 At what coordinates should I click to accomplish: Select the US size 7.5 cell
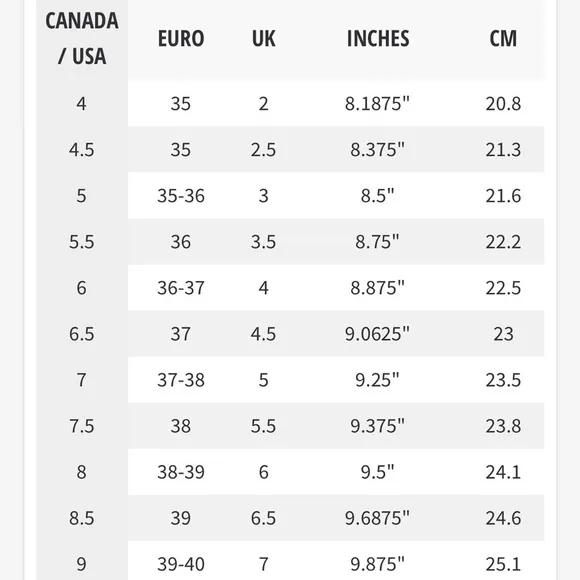pos(82,426)
